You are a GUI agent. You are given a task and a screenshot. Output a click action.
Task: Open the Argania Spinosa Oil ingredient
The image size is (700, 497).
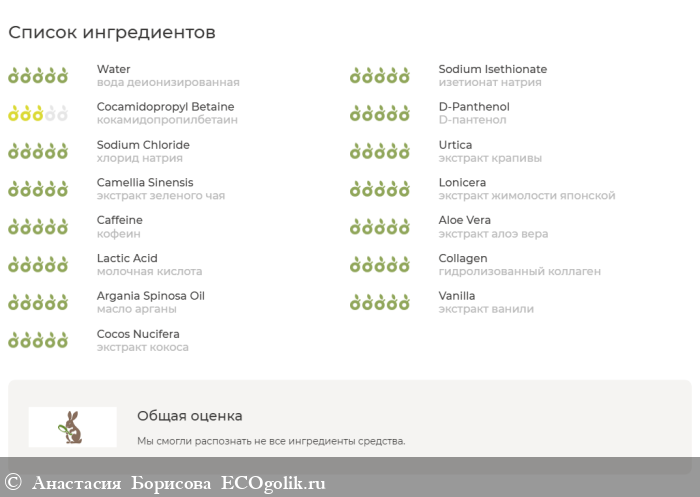point(150,296)
